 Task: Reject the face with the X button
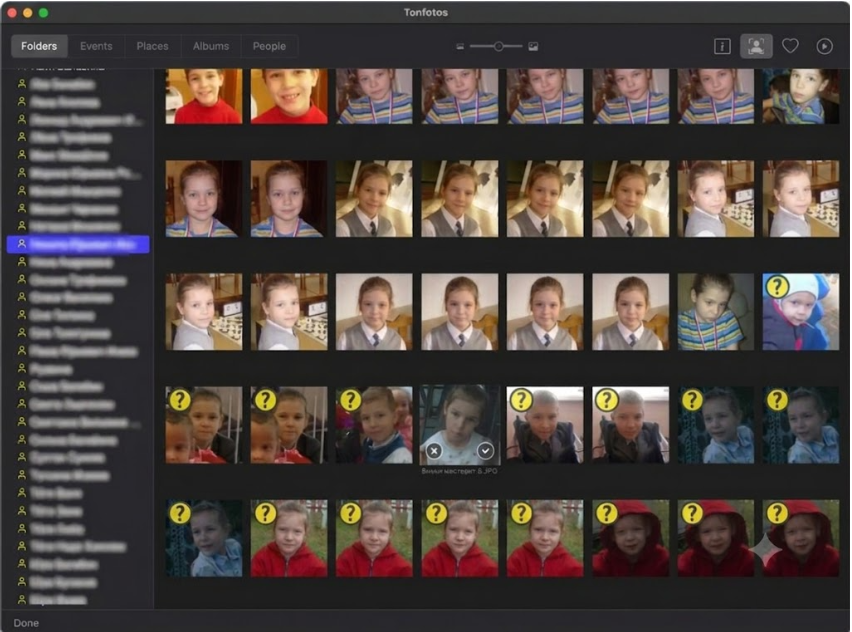(x=434, y=450)
